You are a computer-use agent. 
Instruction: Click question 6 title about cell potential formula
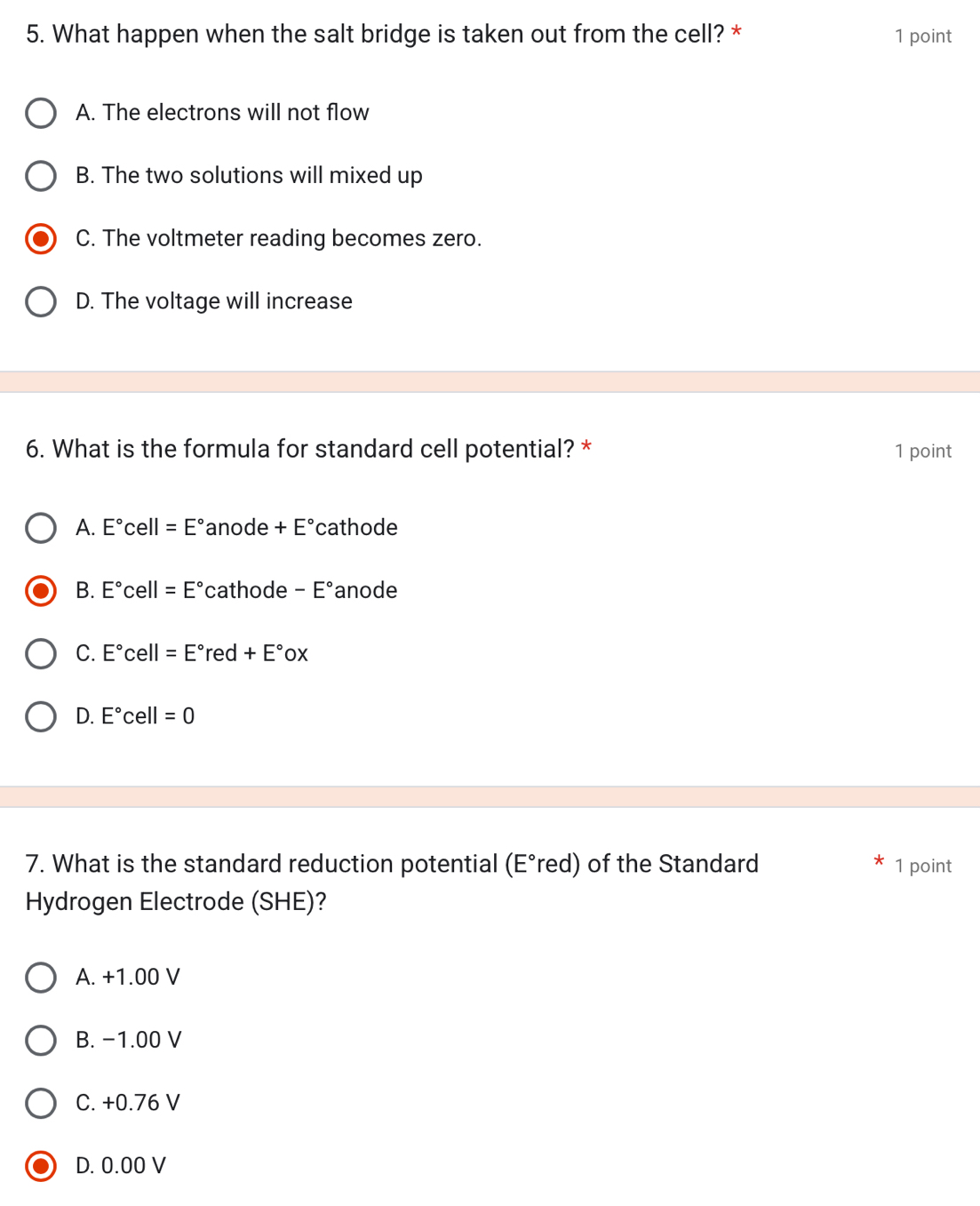pos(299,450)
